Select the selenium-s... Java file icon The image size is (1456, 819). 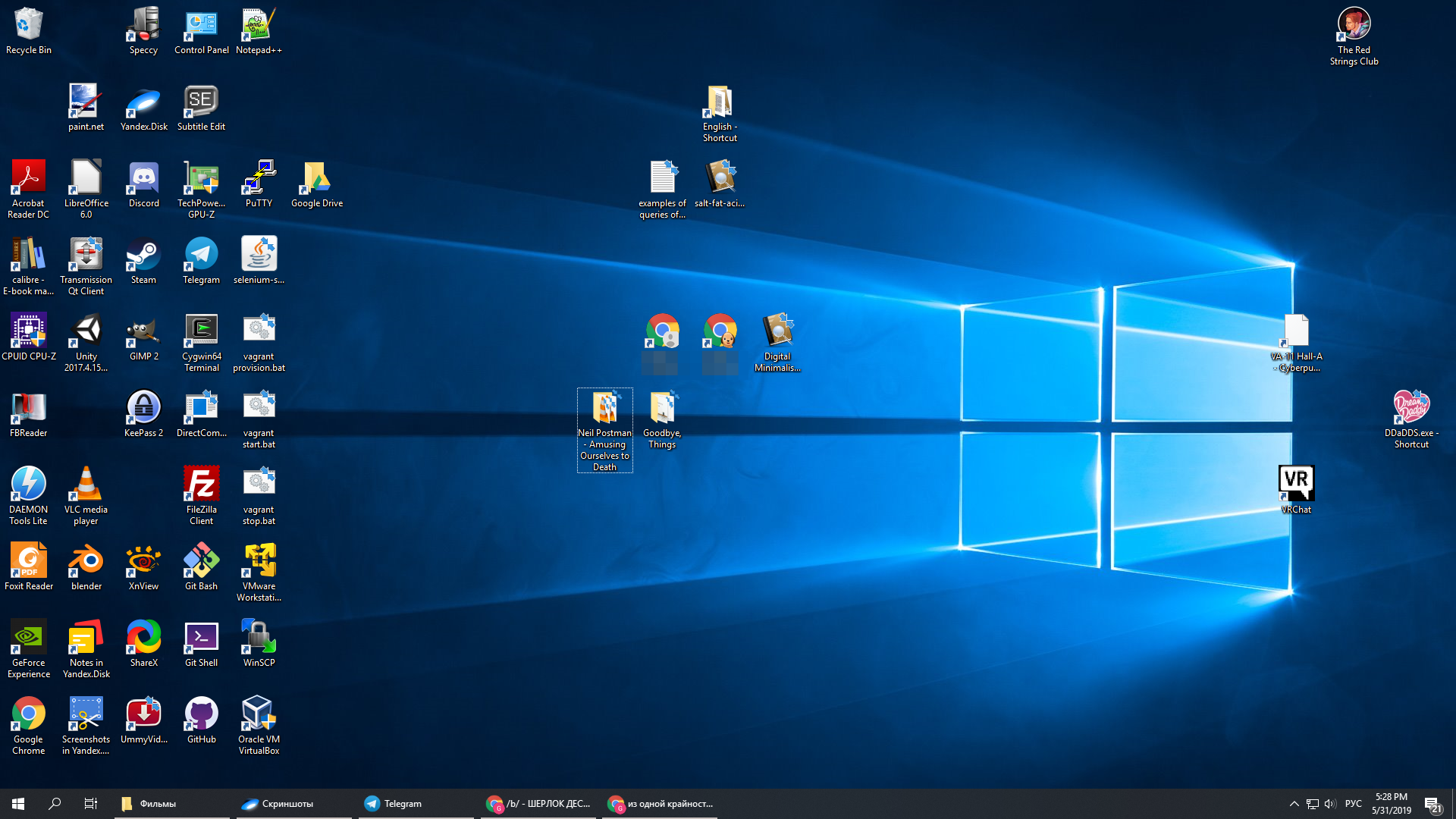[x=259, y=260]
